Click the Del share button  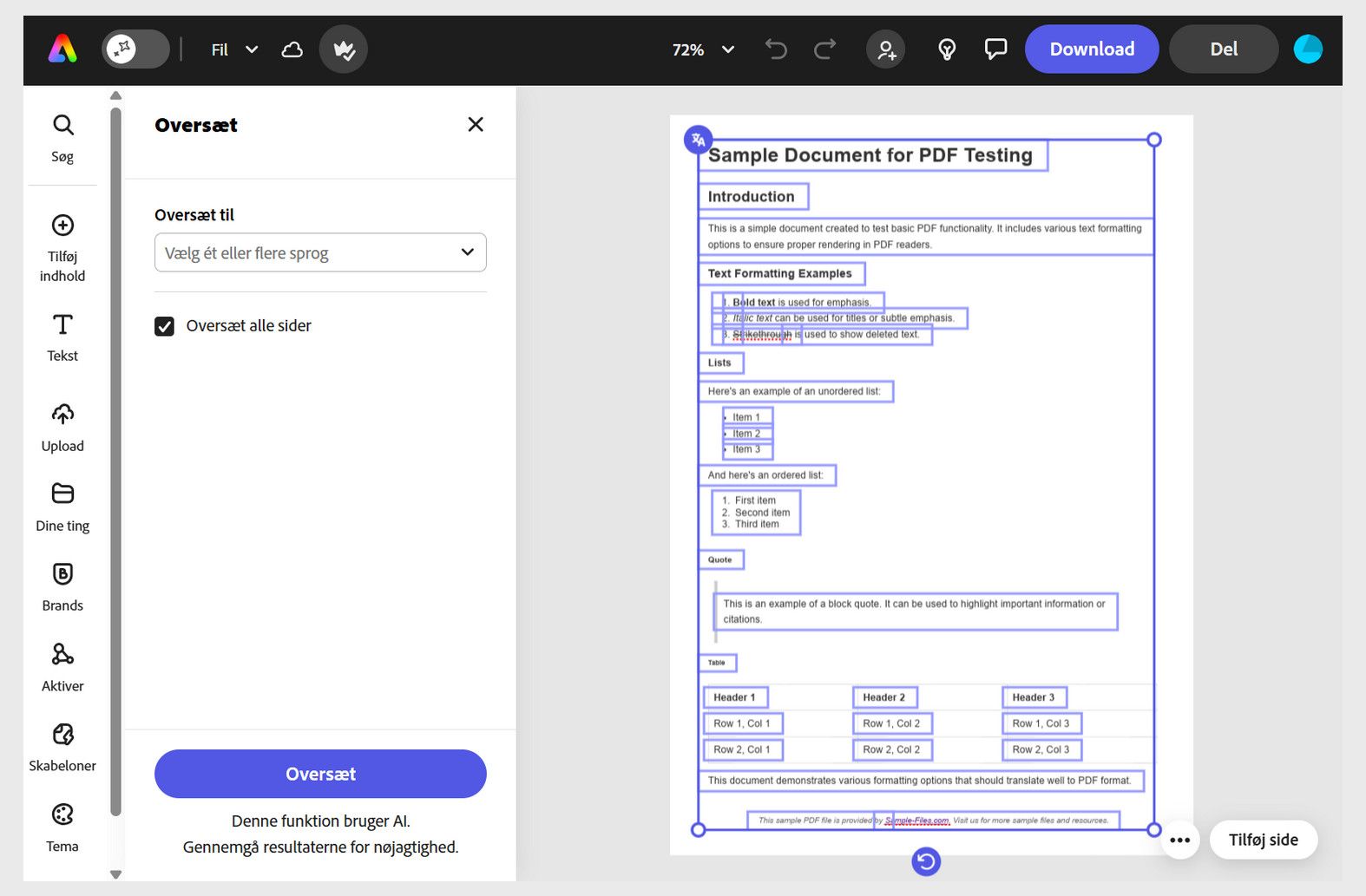1224,49
